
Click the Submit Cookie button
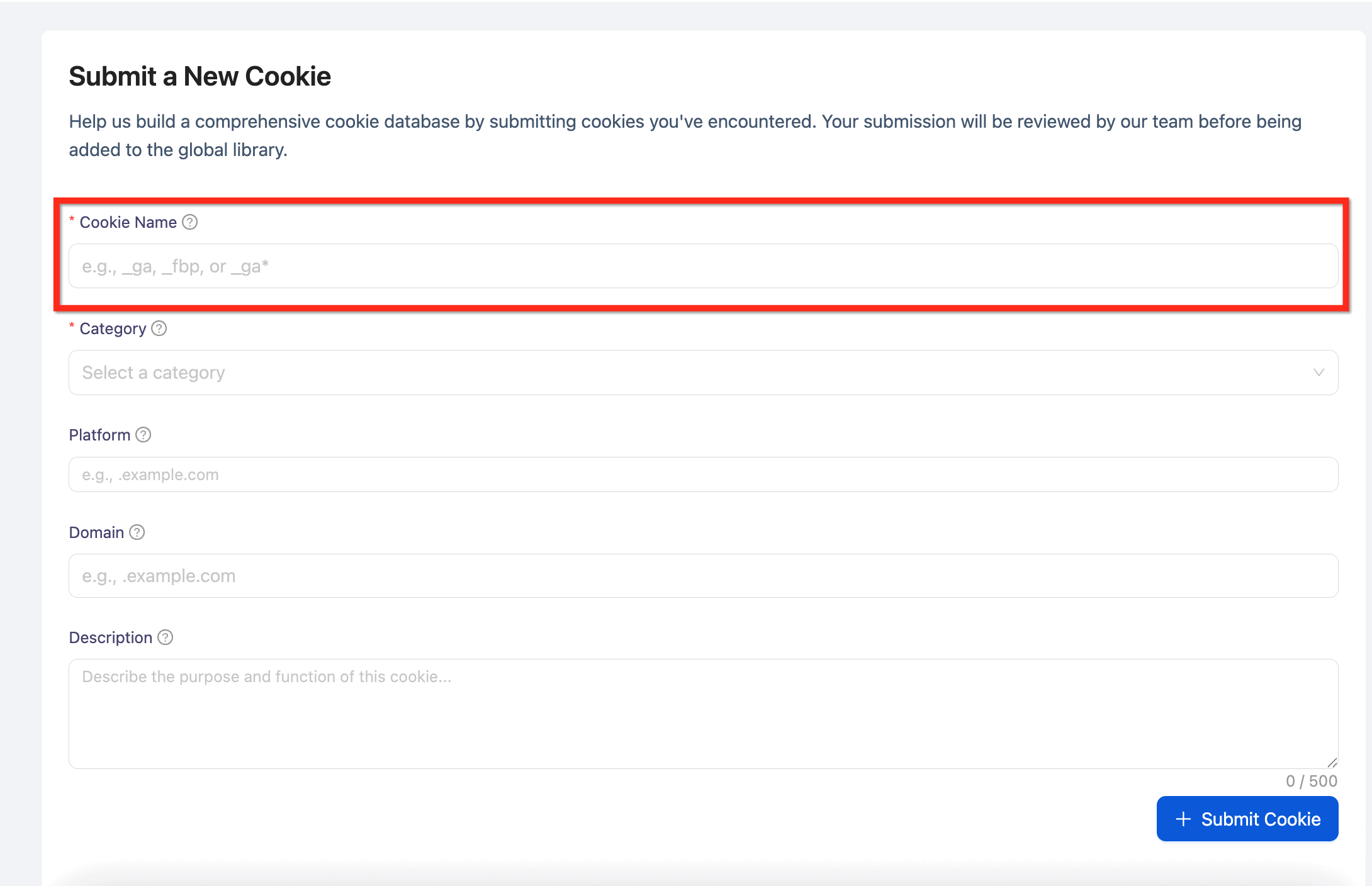click(1247, 819)
